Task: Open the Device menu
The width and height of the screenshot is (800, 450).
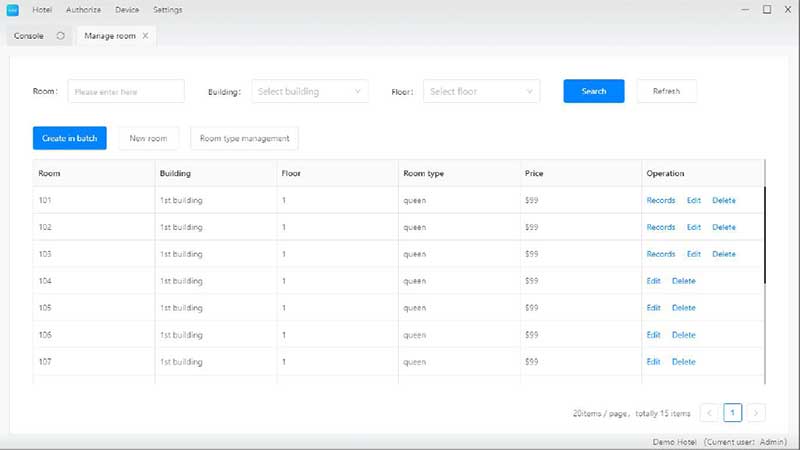Action: (127, 10)
